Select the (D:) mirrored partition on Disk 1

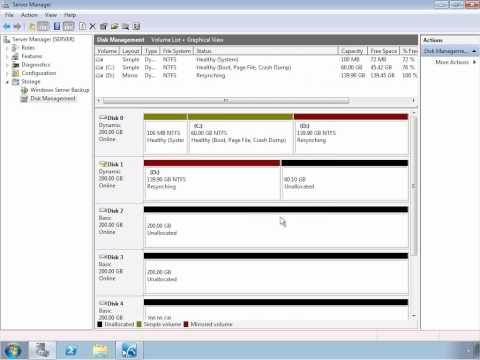point(212,180)
